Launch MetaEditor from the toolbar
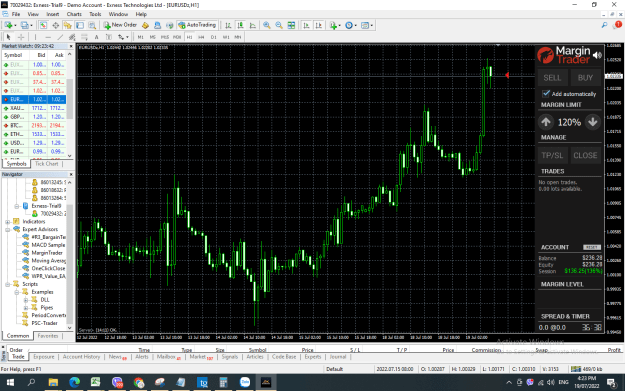 145,25
